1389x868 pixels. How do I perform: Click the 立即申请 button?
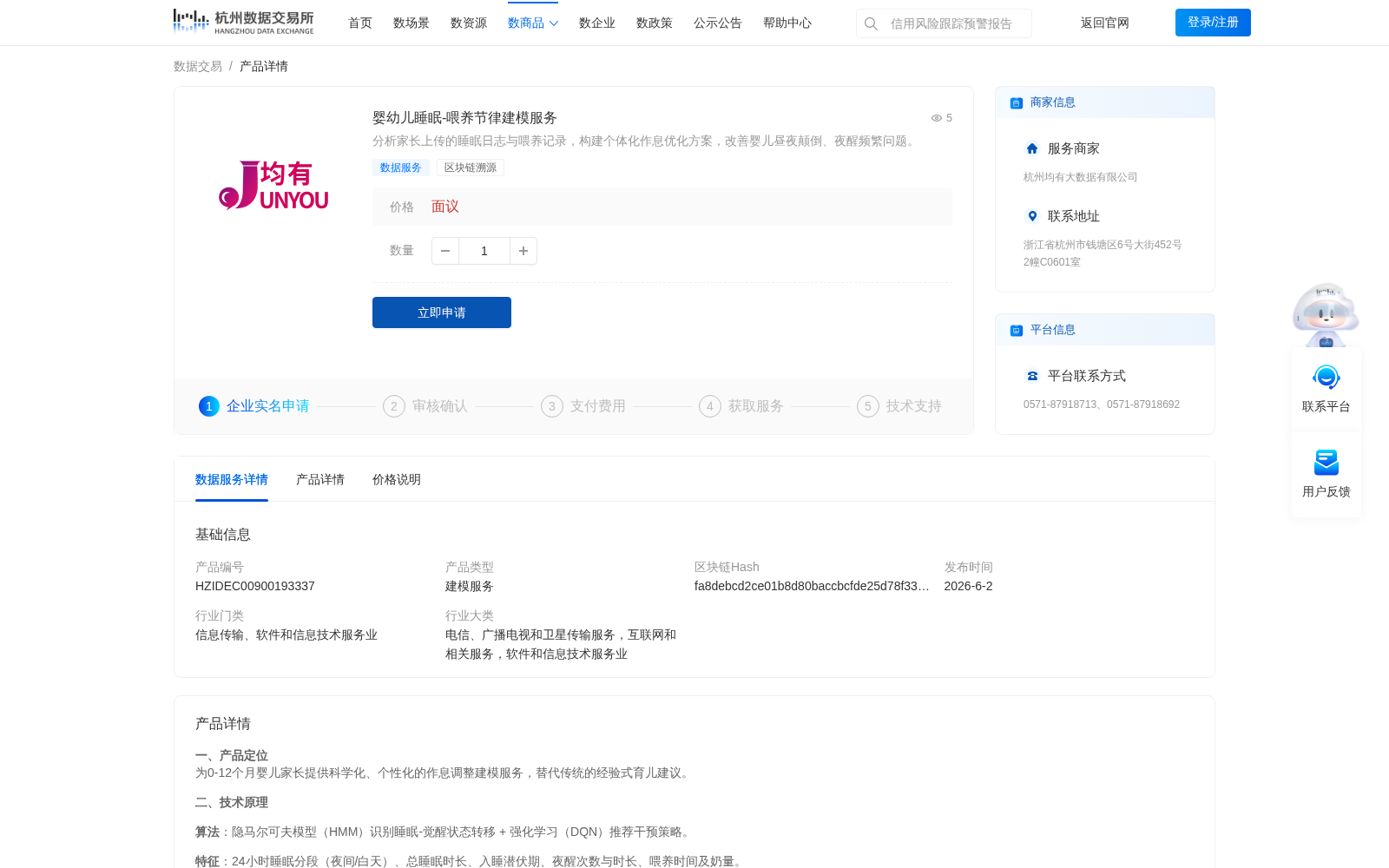point(442,312)
